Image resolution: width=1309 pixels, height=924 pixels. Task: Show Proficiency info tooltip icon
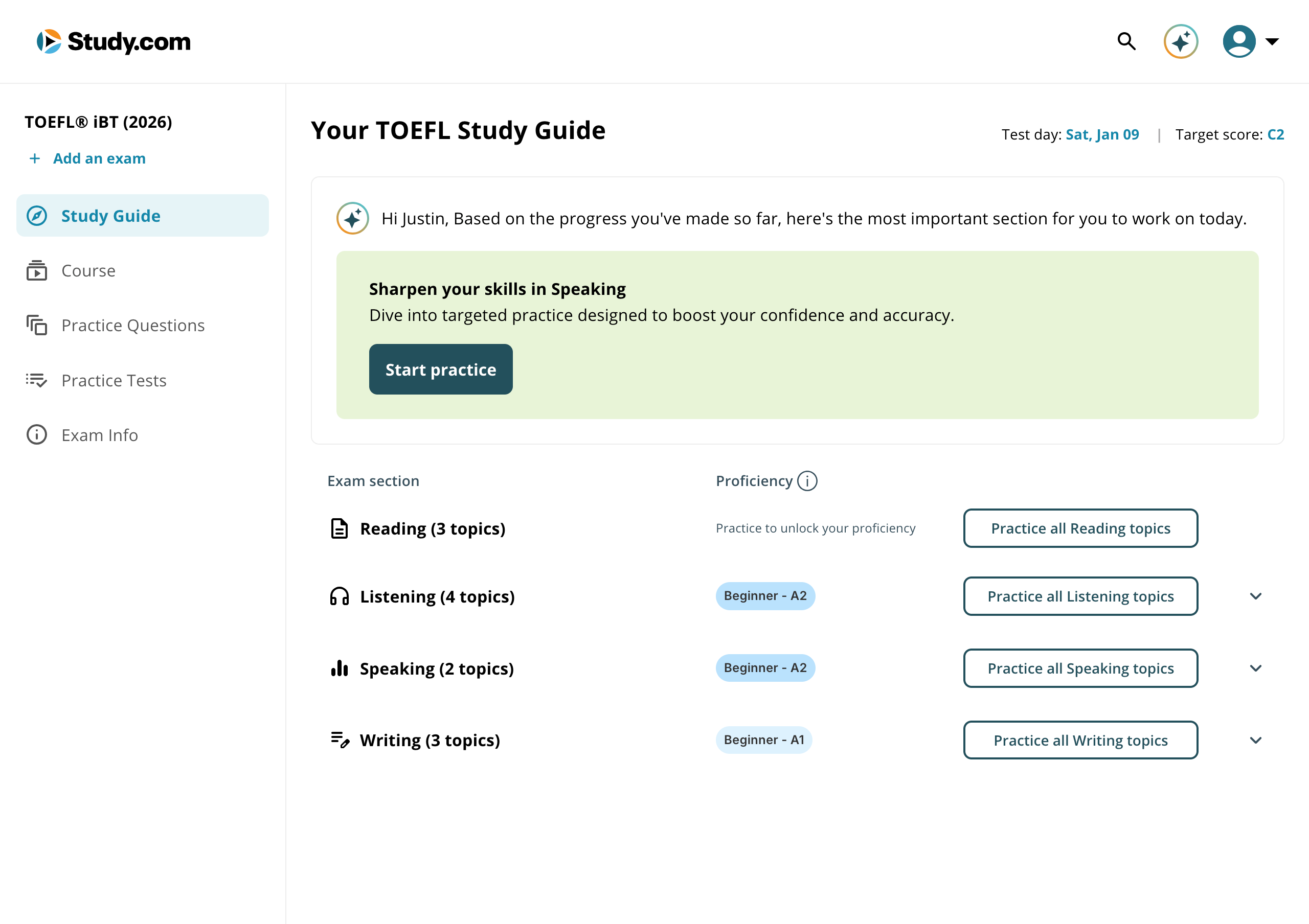pos(807,481)
